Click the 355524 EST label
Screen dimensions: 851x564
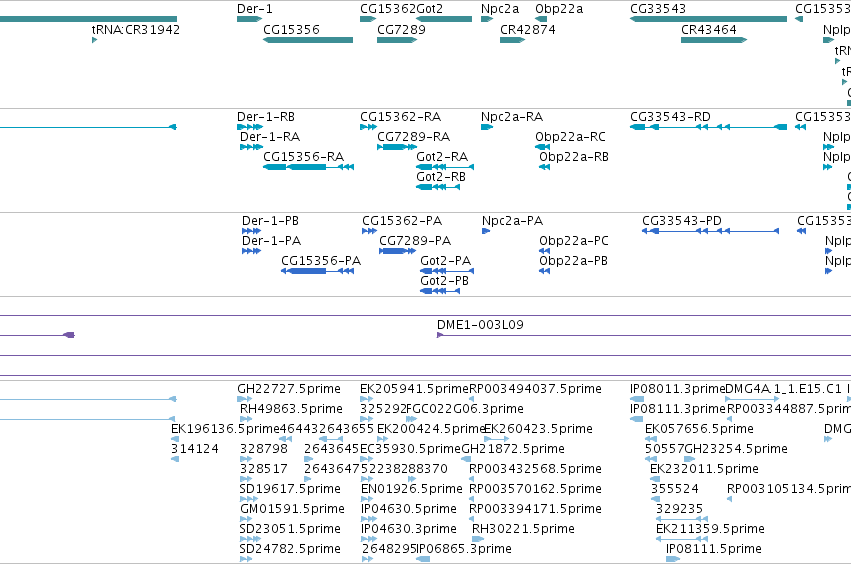tap(675, 489)
